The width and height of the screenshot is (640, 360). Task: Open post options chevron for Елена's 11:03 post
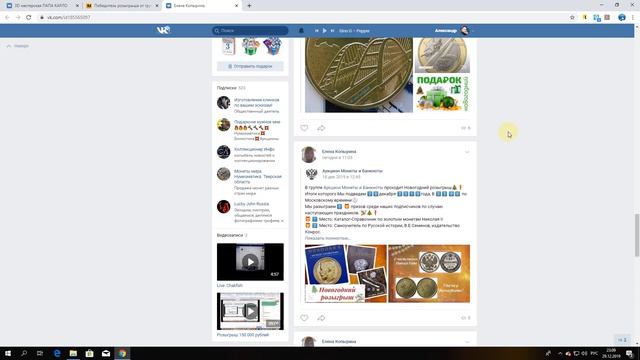click(x=467, y=152)
